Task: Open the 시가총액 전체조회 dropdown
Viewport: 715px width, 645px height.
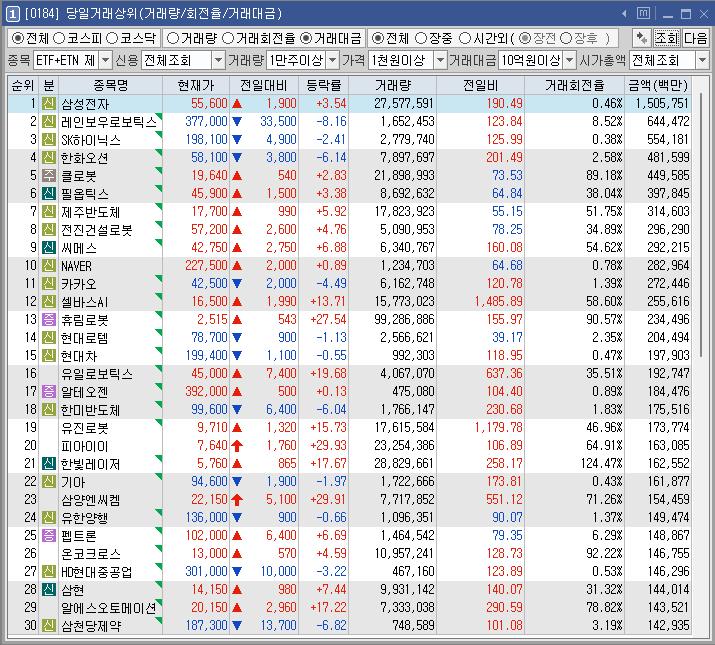Action: coord(702,60)
